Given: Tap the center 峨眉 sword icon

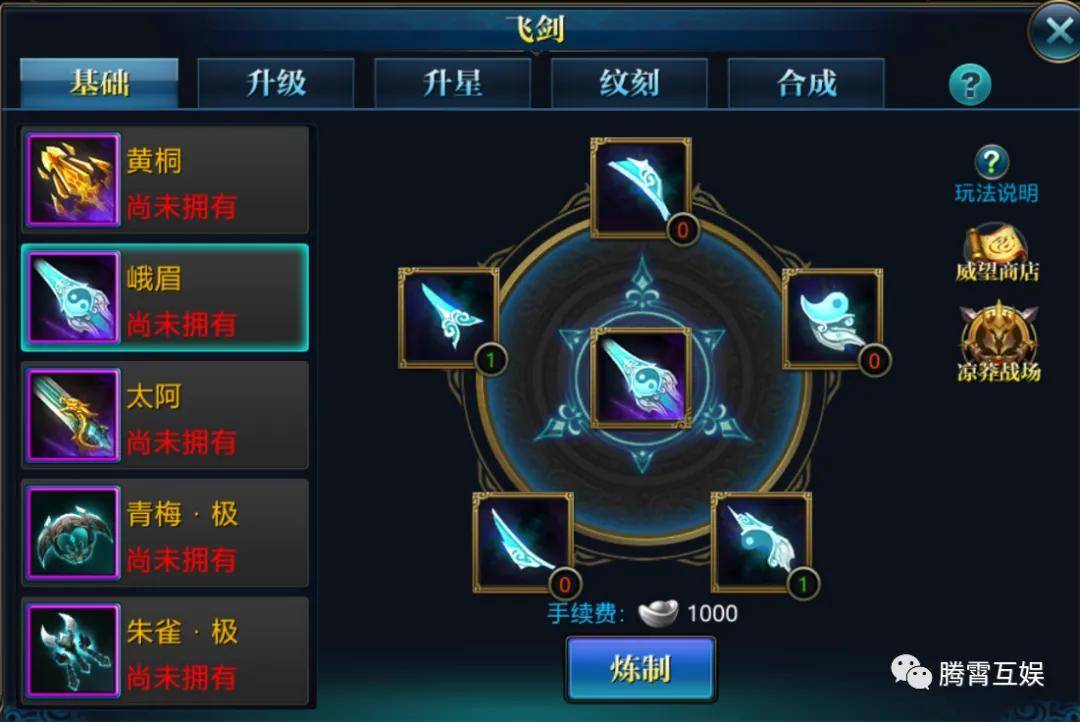Looking at the screenshot, I should (641, 378).
